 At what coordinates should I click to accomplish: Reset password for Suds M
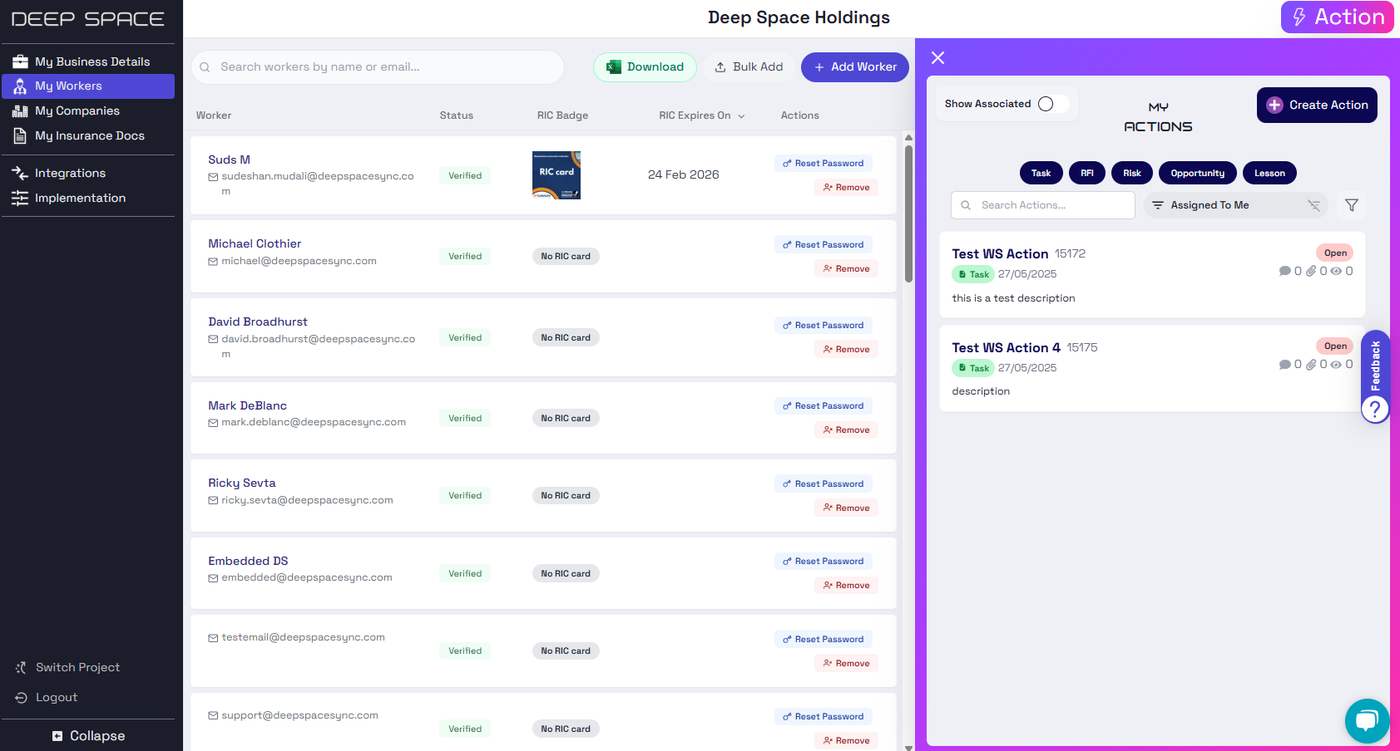pos(823,163)
